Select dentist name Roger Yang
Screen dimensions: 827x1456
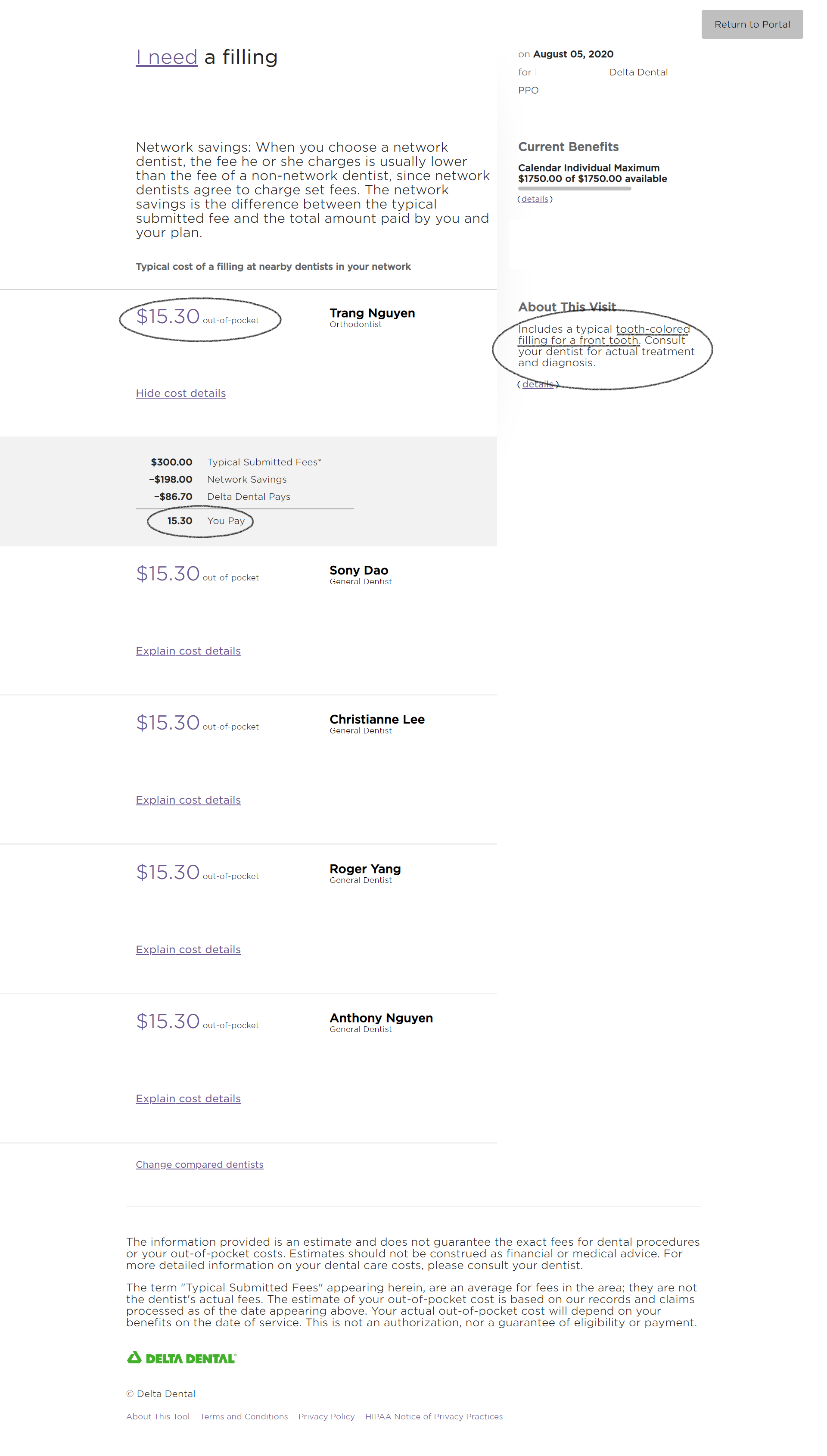365,869
